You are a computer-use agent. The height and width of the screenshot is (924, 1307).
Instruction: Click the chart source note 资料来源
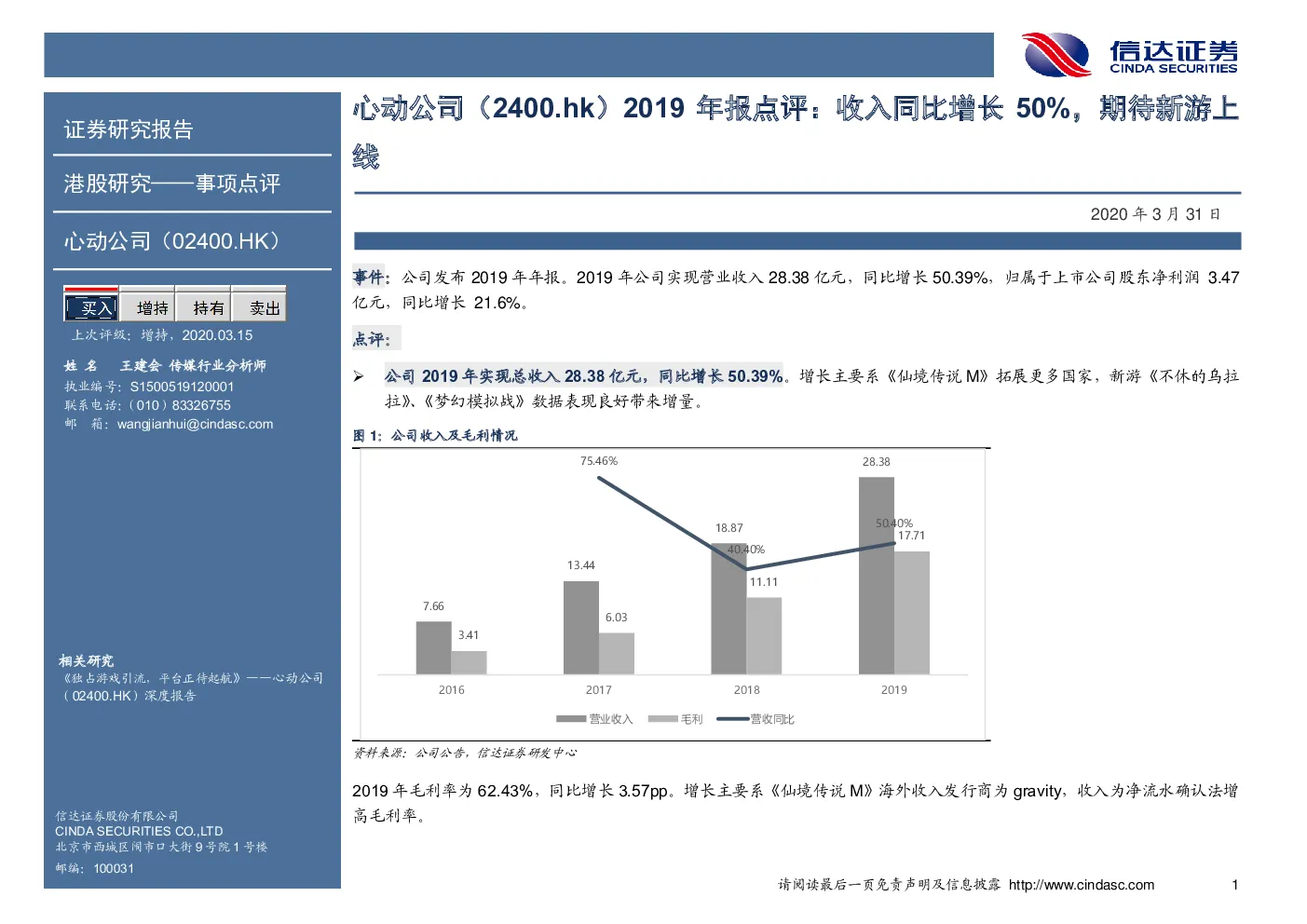(465, 753)
